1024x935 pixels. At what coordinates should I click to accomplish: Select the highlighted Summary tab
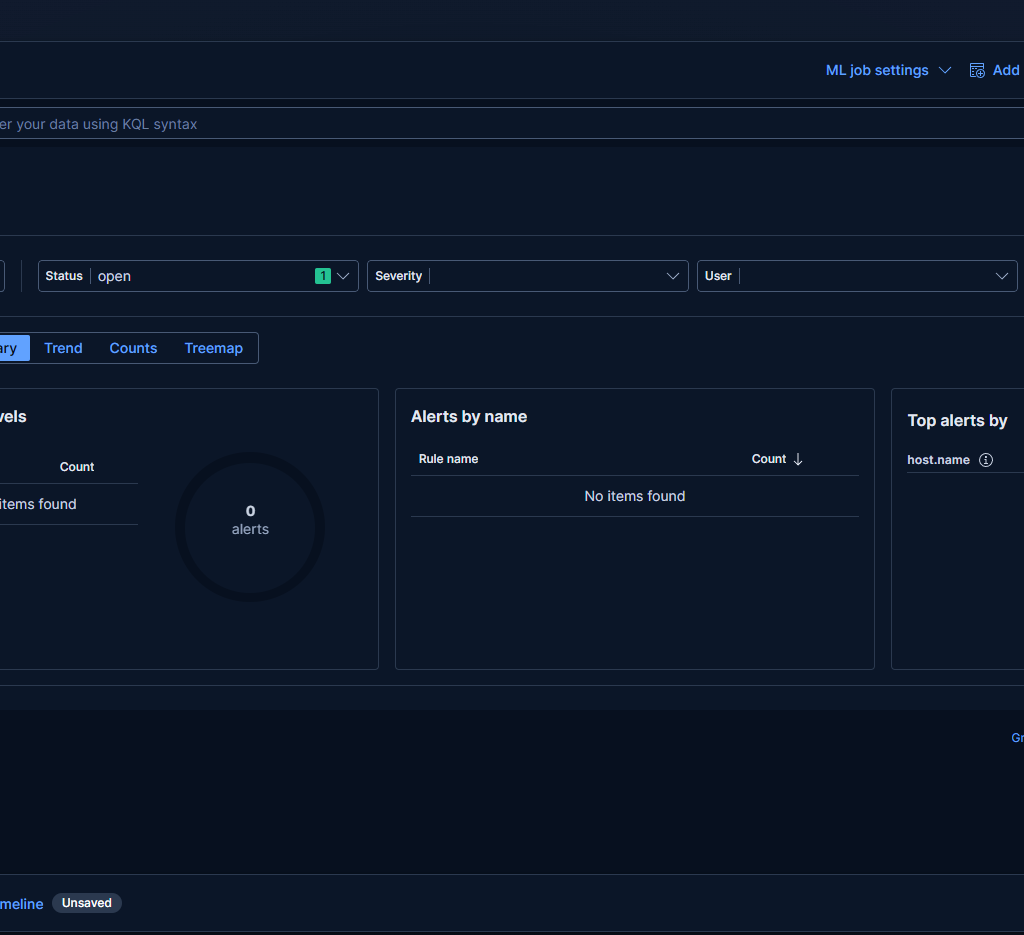14,348
